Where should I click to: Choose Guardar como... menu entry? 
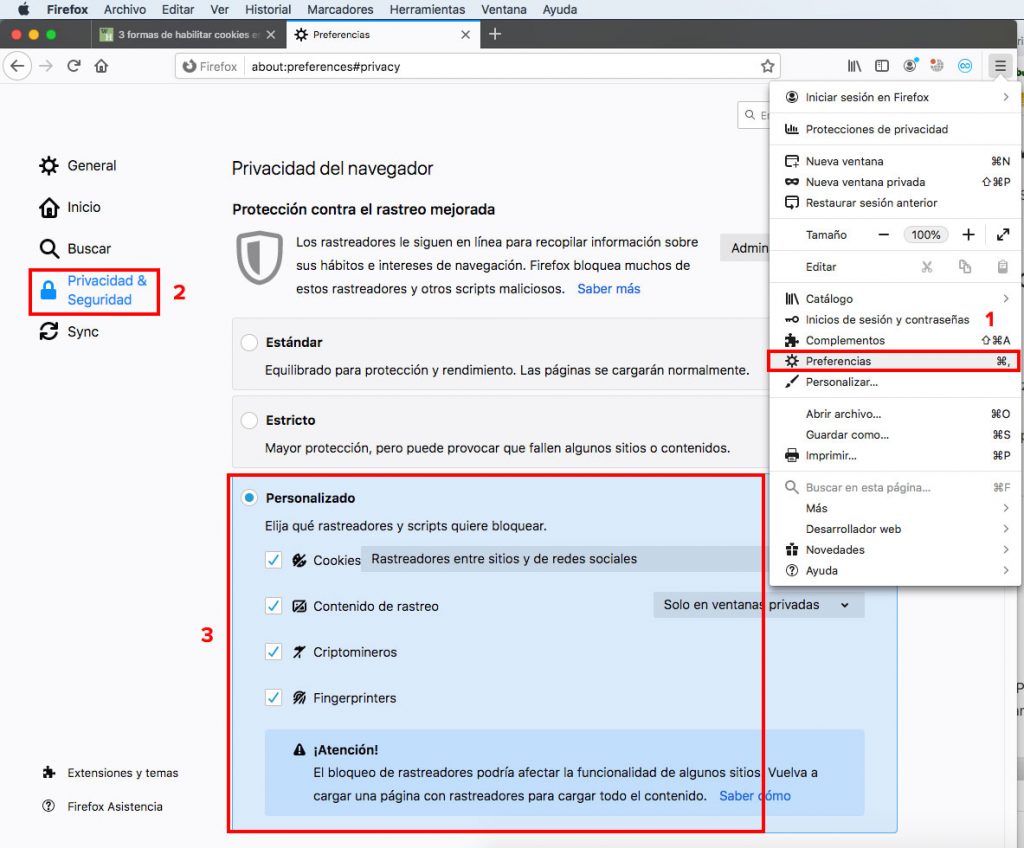(895, 435)
